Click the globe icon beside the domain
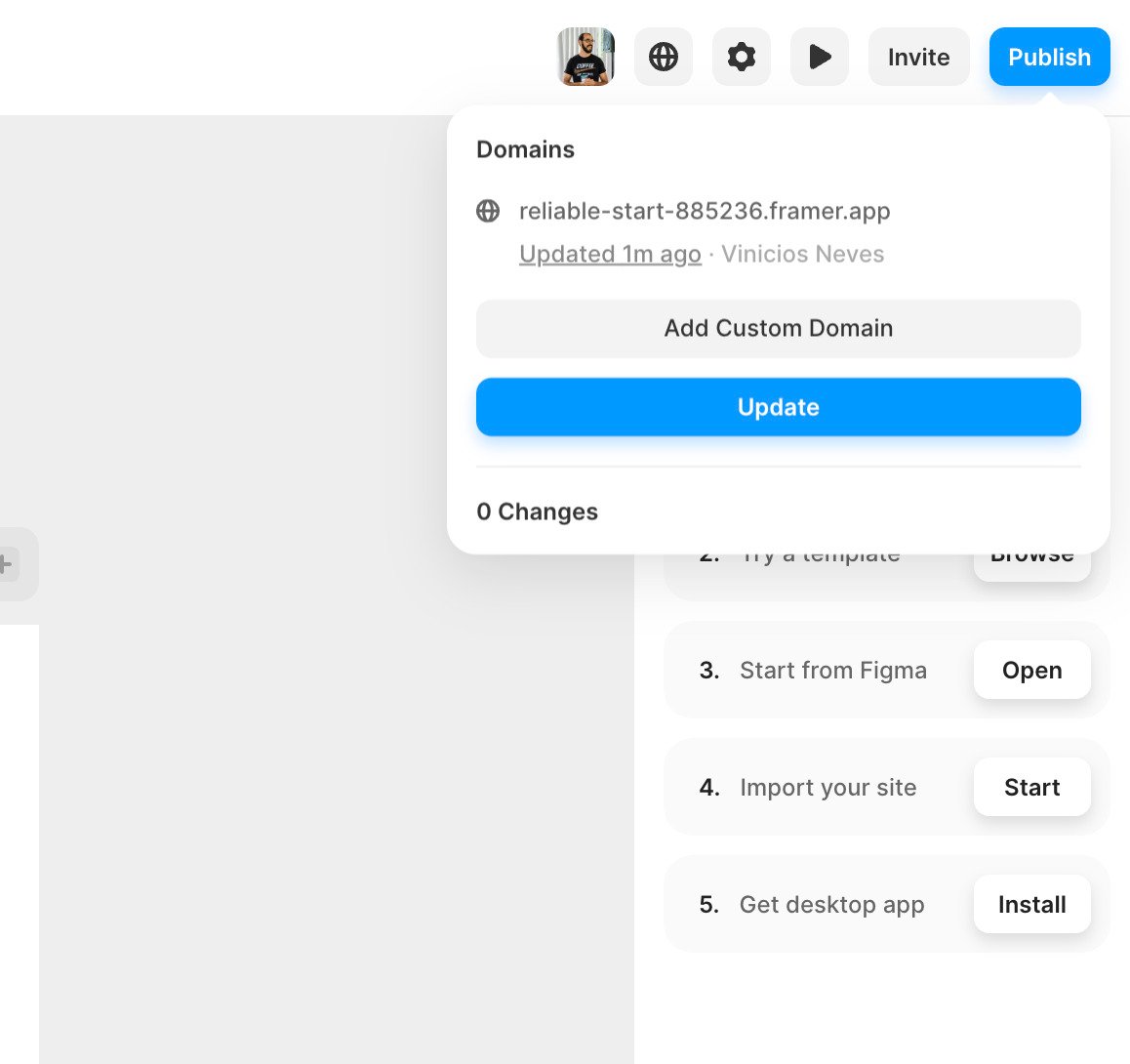 pyautogui.click(x=488, y=211)
